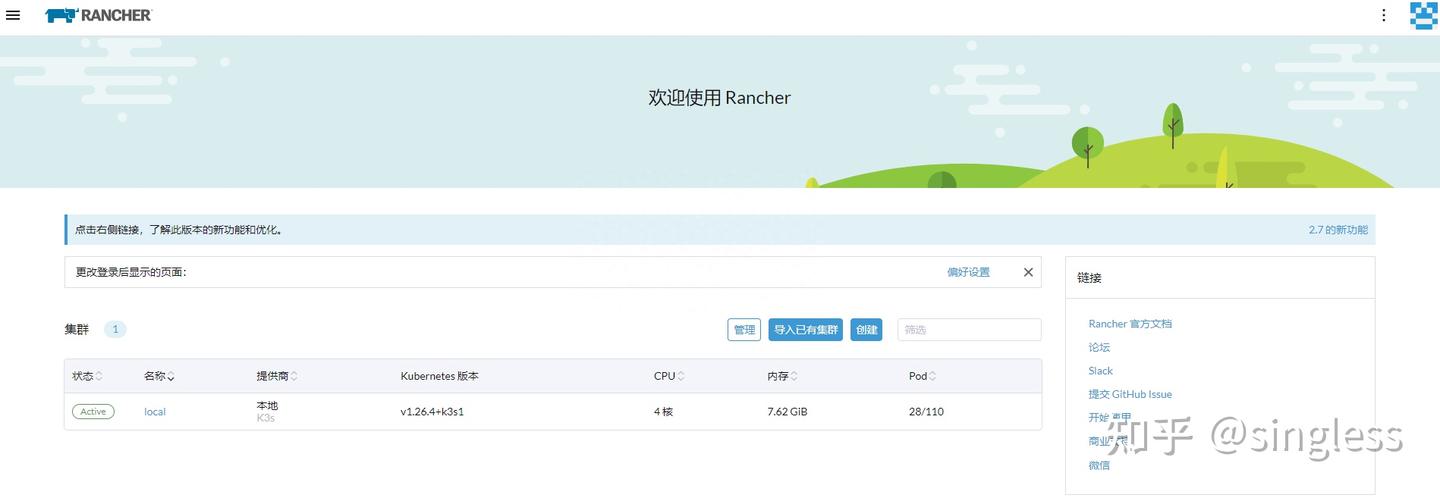Sort clusters by Pod column

coord(923,377)
